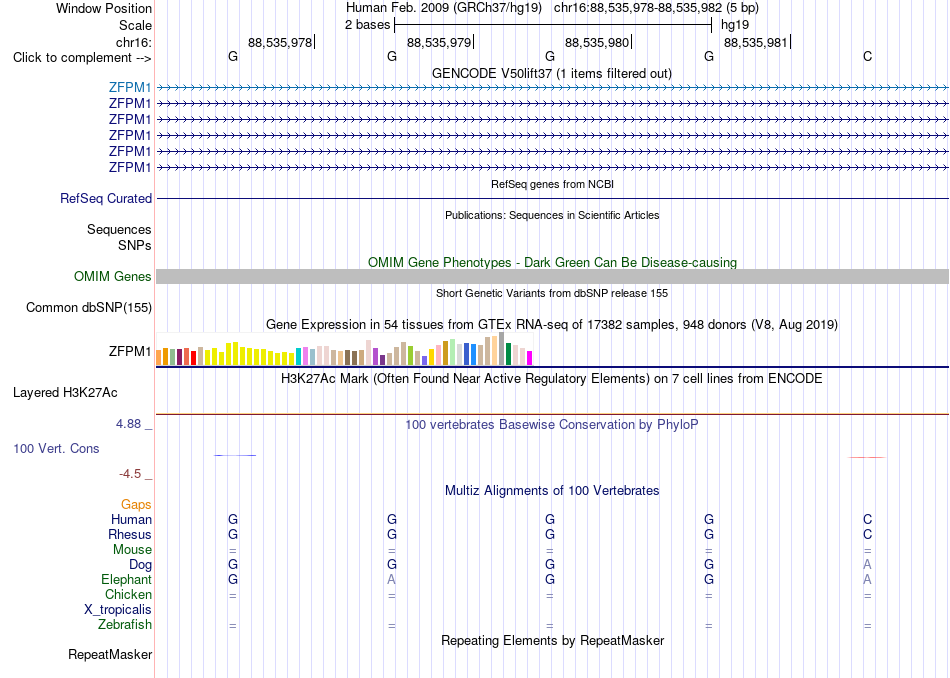
Task: Select the Human alignment row label
Action: point(131,519)
